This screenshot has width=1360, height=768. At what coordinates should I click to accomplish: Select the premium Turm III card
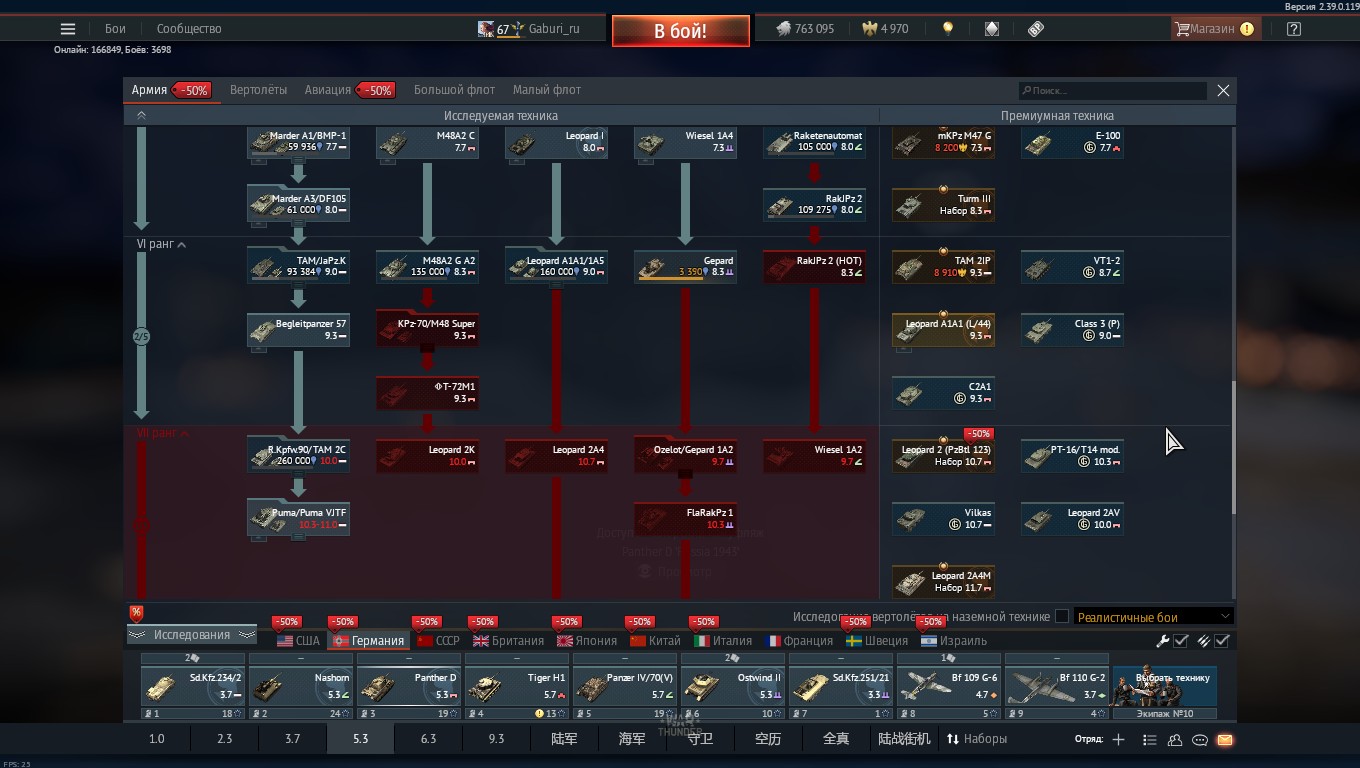[x=943, y=205]
